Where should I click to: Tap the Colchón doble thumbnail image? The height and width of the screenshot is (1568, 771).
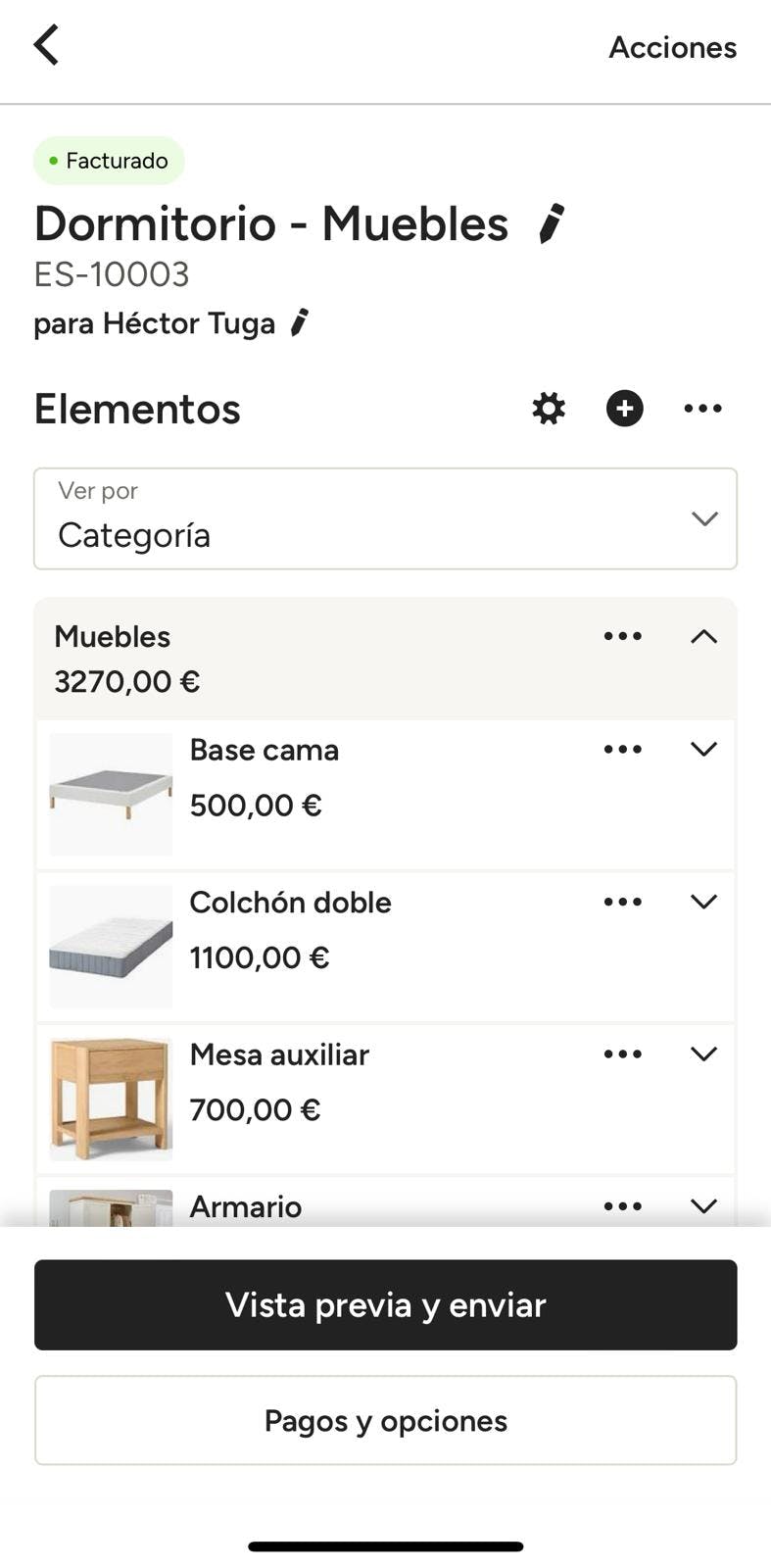click(x=111, y=947)
